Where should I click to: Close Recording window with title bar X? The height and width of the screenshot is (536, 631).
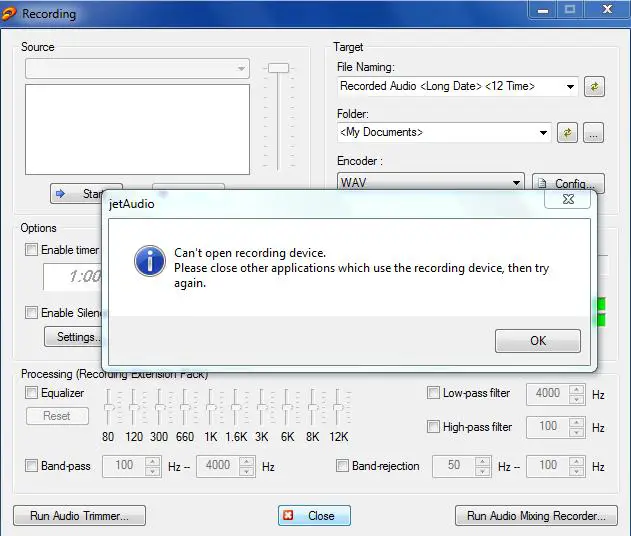(x=607, y=9)
